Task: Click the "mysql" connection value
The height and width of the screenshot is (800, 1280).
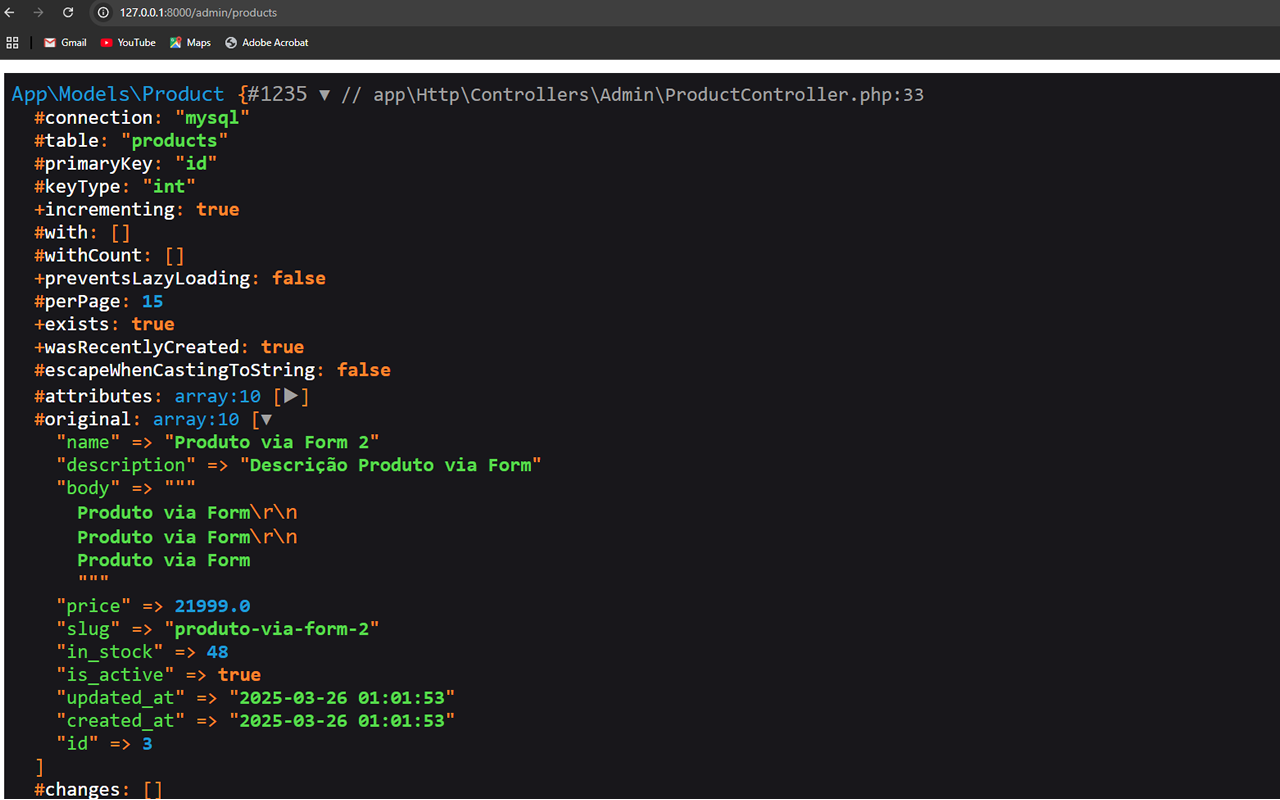Action: tap(212, 118)
